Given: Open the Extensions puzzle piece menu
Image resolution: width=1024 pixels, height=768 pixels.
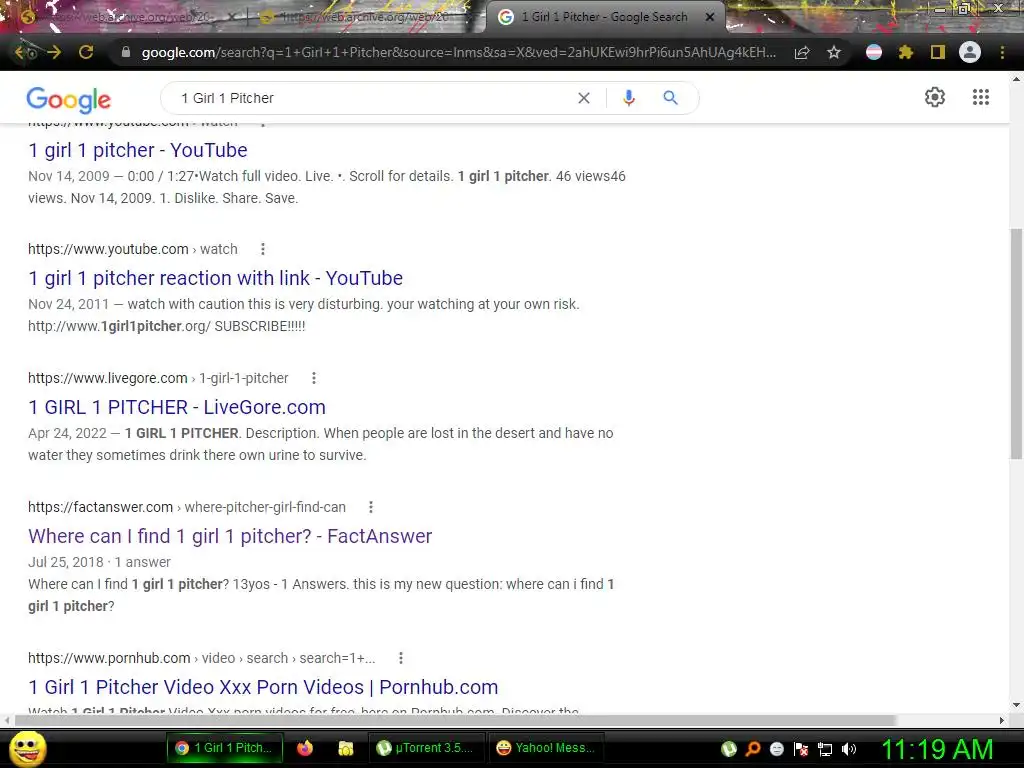Looking at the screenshot, I should pyautogui.click(x=905, y=52).
